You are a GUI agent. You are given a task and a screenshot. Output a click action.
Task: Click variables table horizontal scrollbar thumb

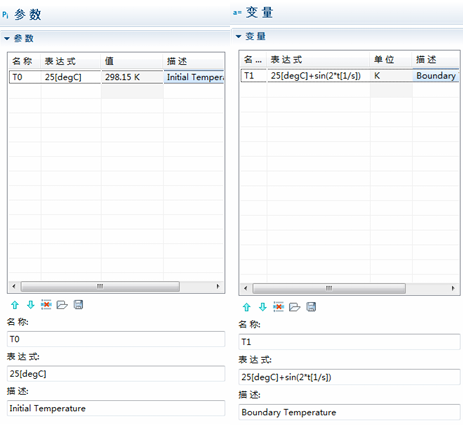tap(329, 288)
